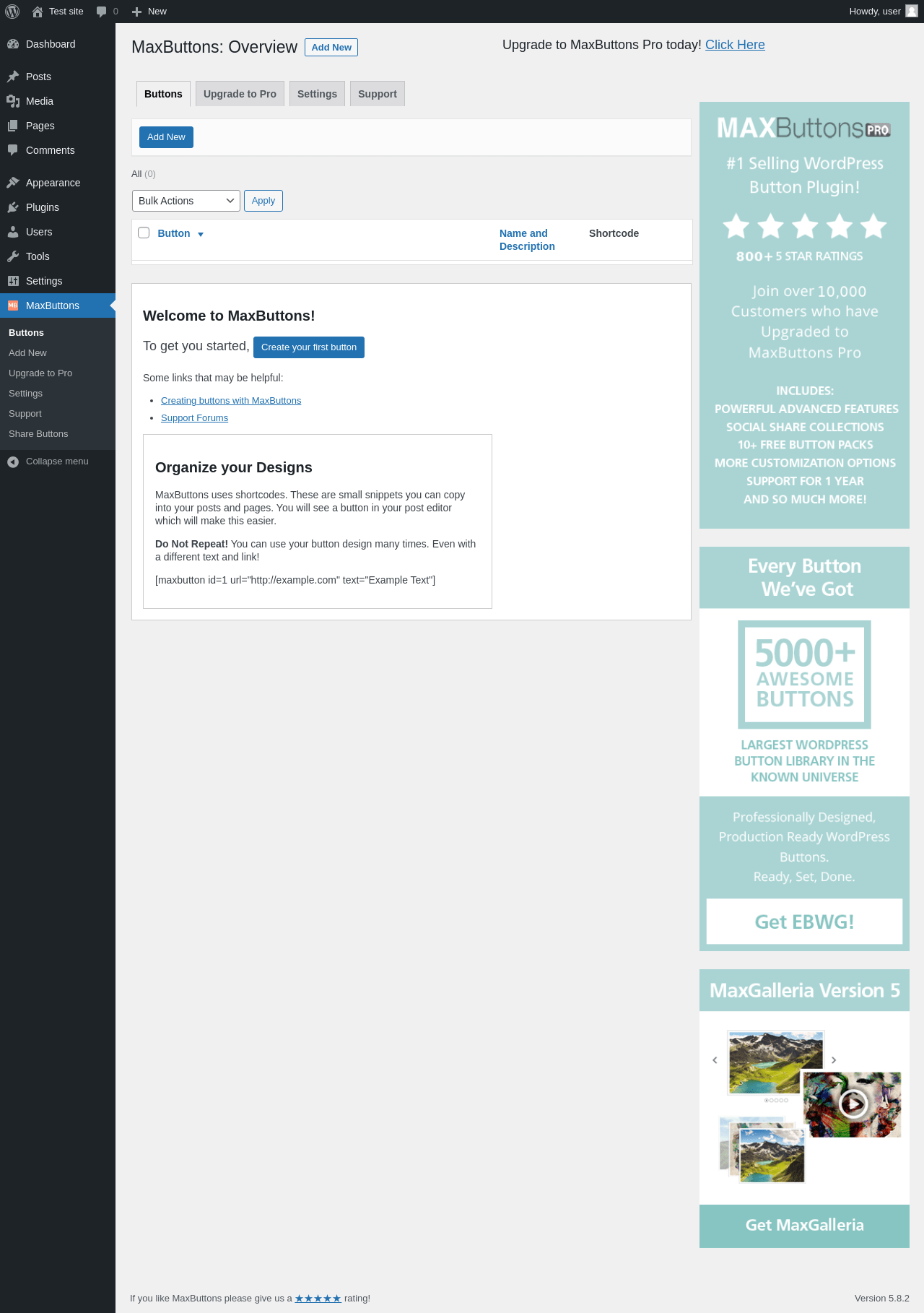924x1313 pixels.
Task: Click the Posts pin icon
Action: (x=13, y=77)
